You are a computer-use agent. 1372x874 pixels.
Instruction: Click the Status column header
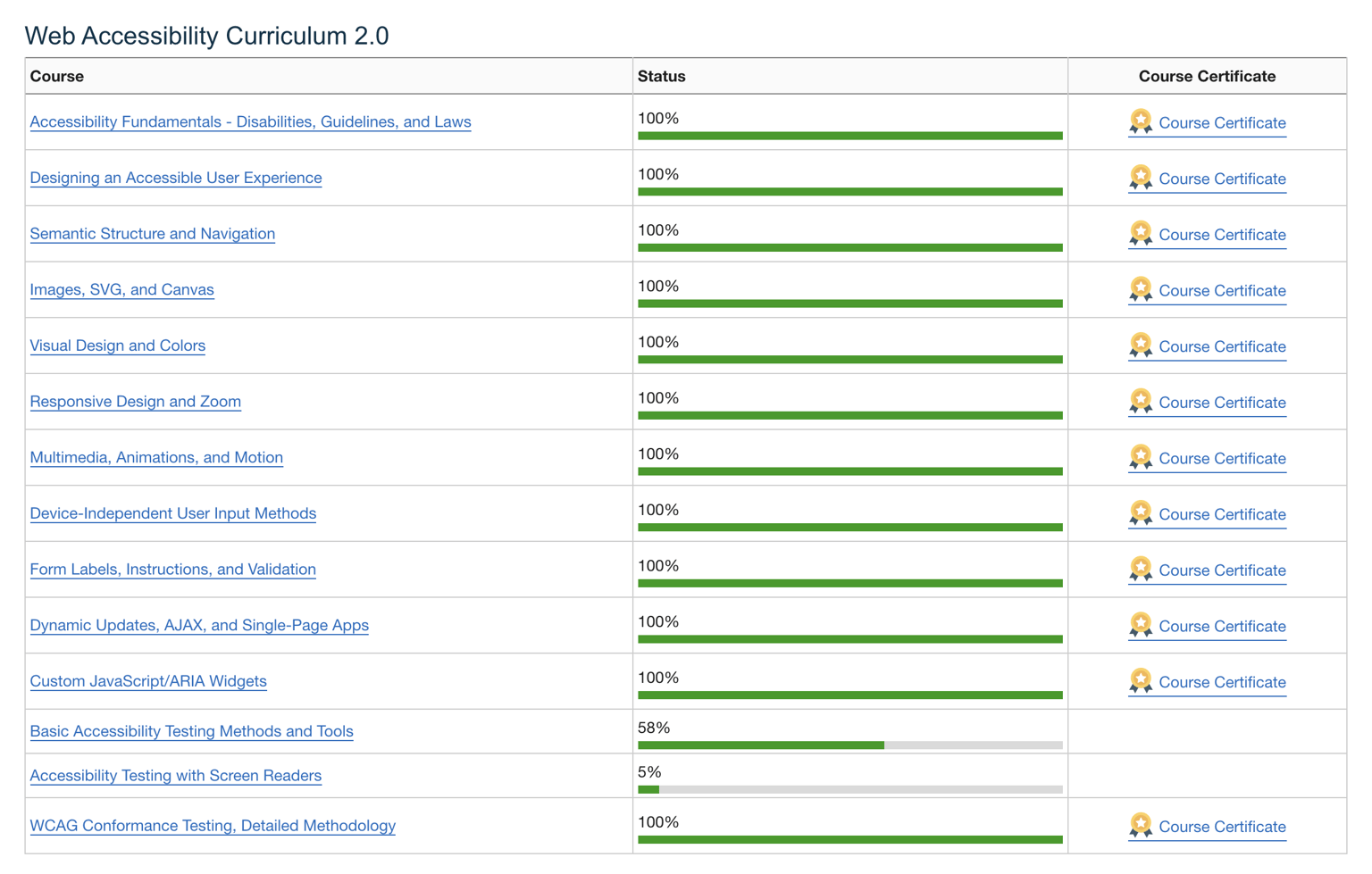pyautogui.click(x=662, y=76)
